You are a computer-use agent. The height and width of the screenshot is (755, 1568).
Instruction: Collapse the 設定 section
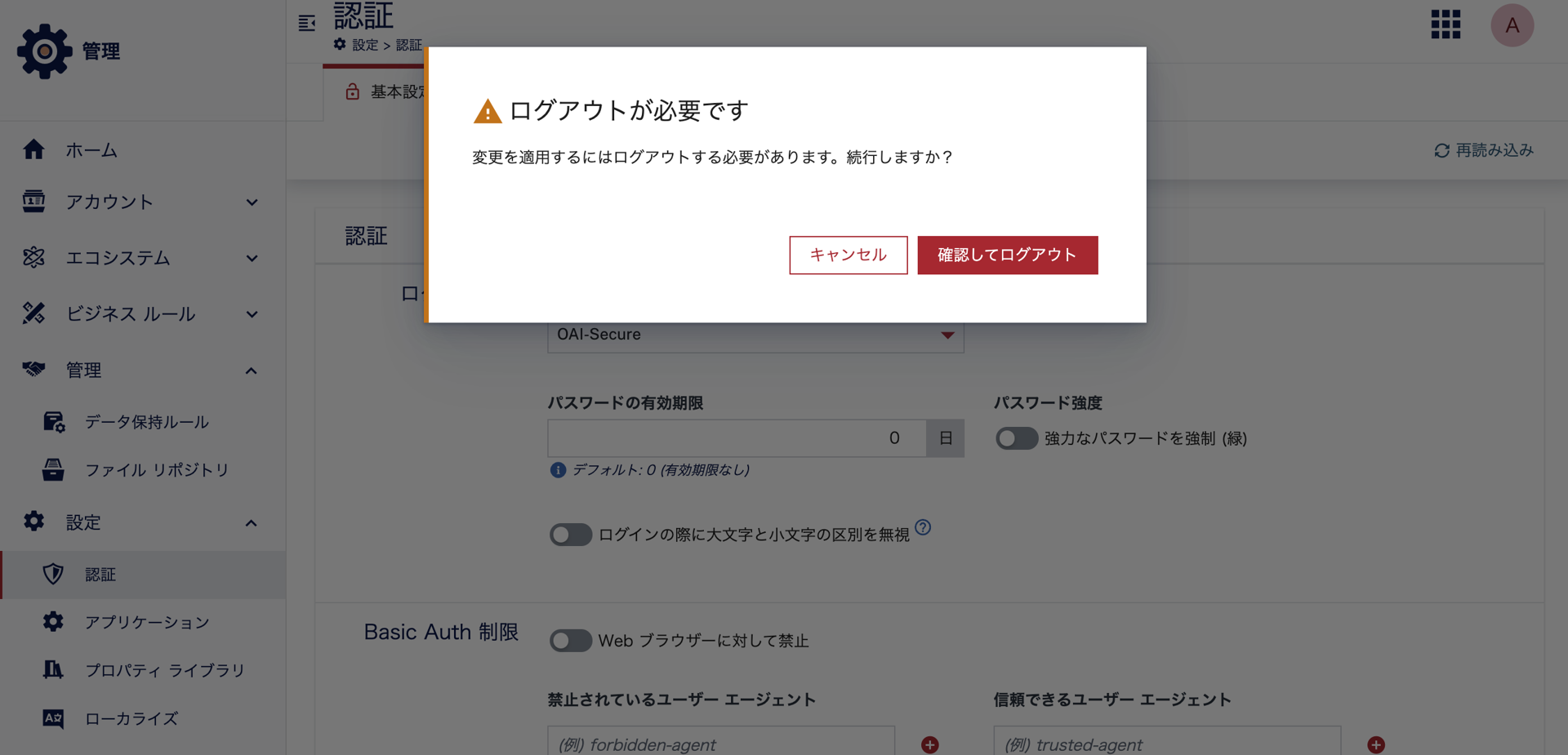pos(252,522)
